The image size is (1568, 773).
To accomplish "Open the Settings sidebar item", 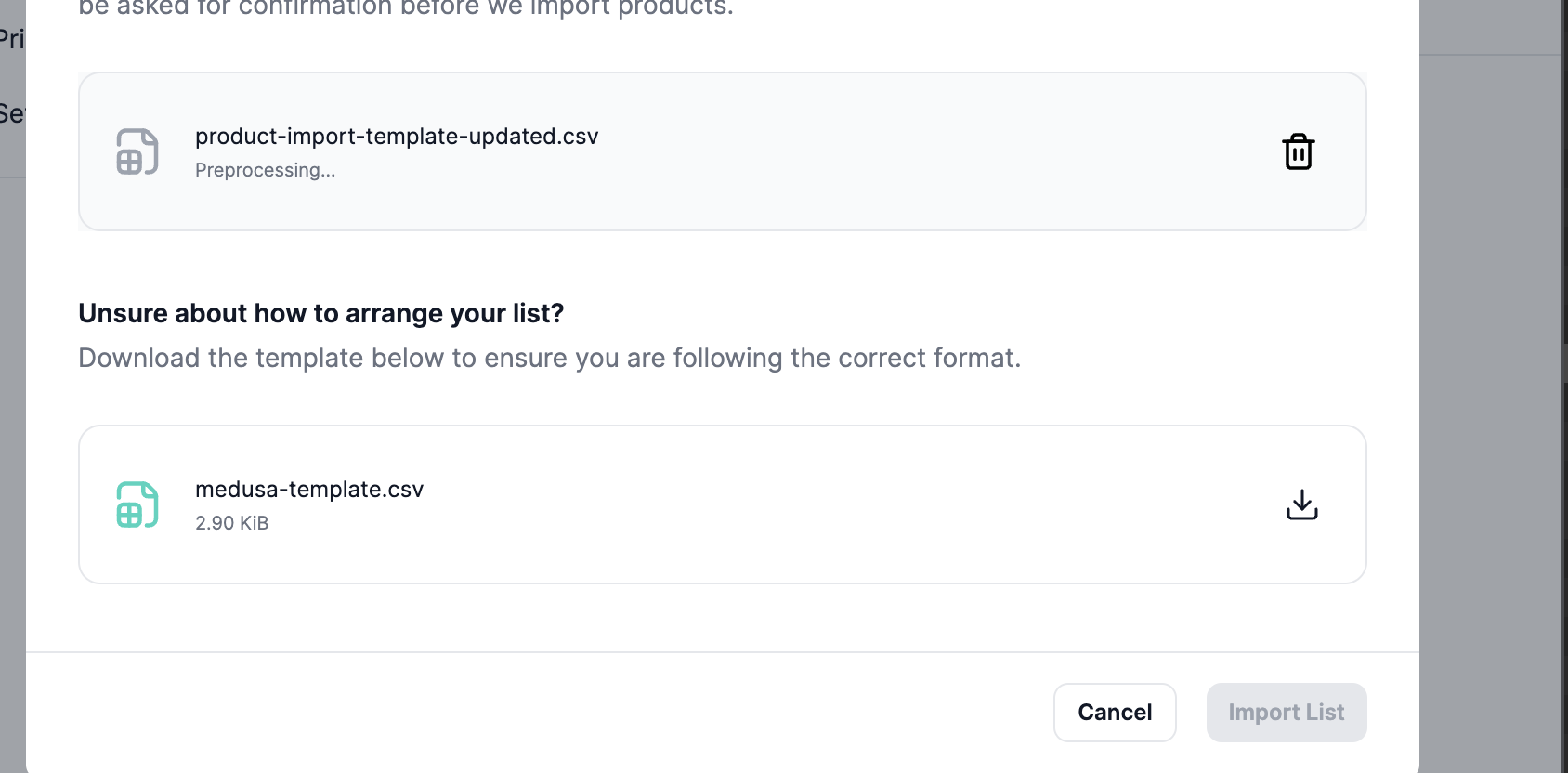I will click(x=15, y=111).
